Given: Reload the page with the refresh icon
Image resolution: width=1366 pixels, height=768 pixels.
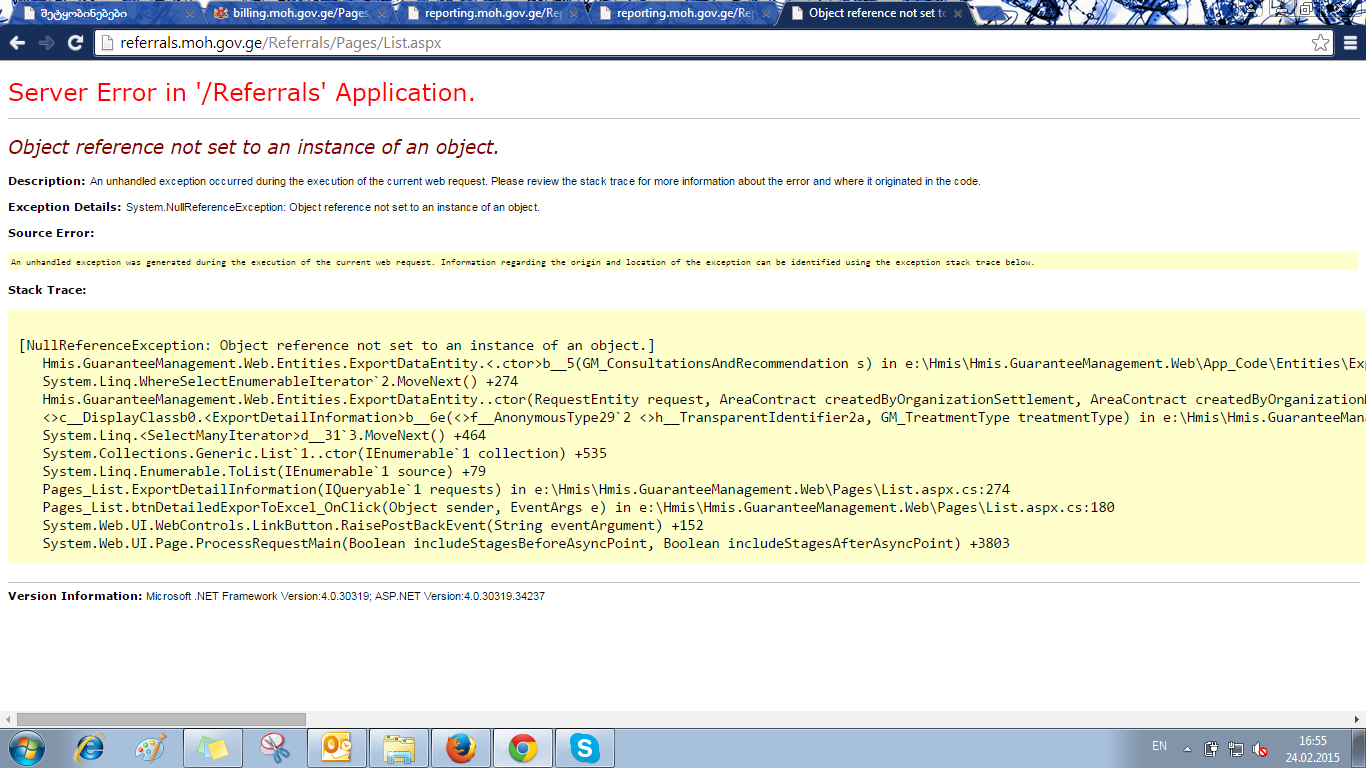Looking at the screenshot, I should (x=75, y=43).
